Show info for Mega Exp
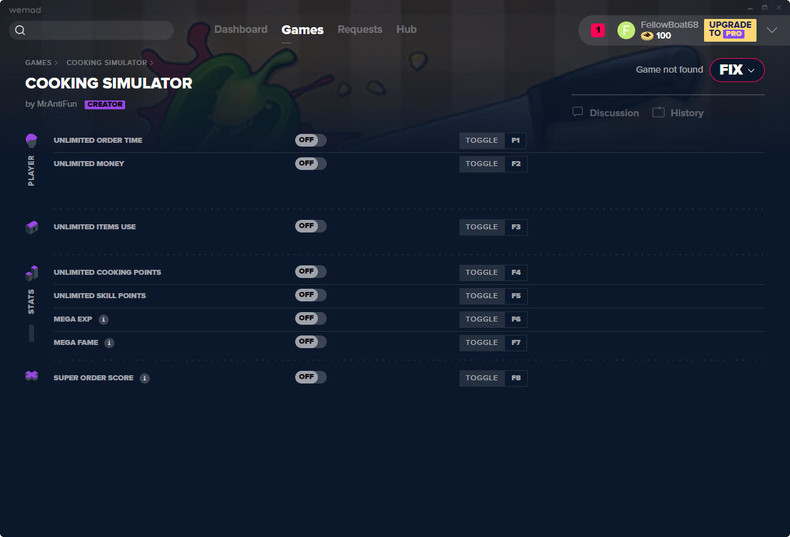The height and width of the screenshot is (537, 790). point(103,319)
